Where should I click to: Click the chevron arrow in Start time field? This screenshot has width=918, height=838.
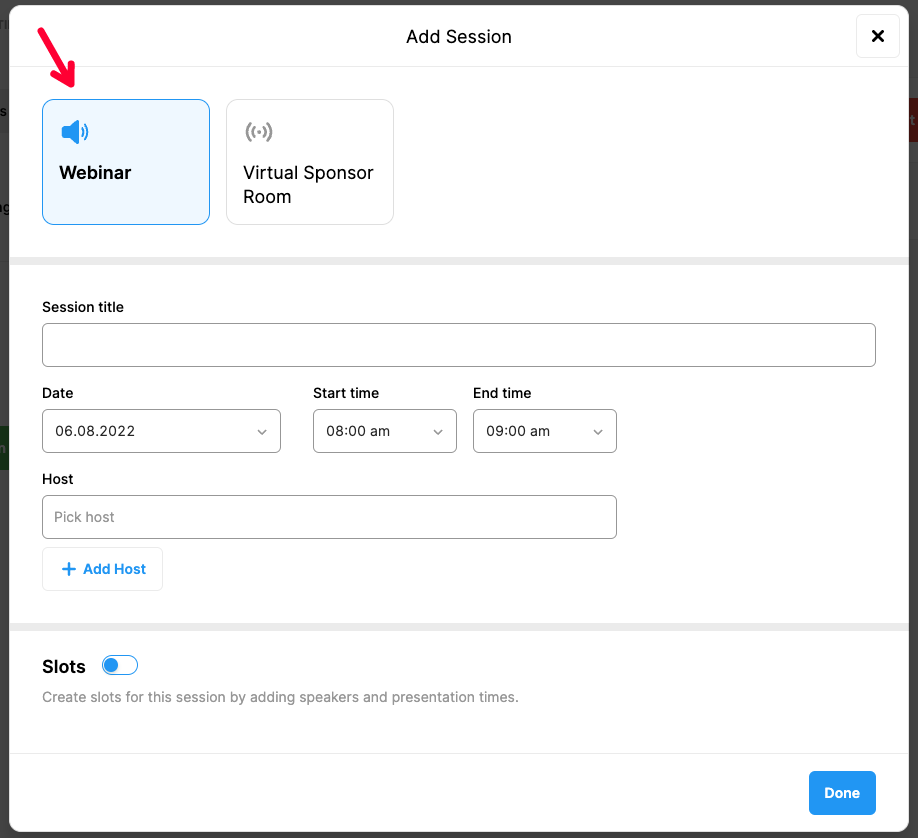[x=438, y=432]
